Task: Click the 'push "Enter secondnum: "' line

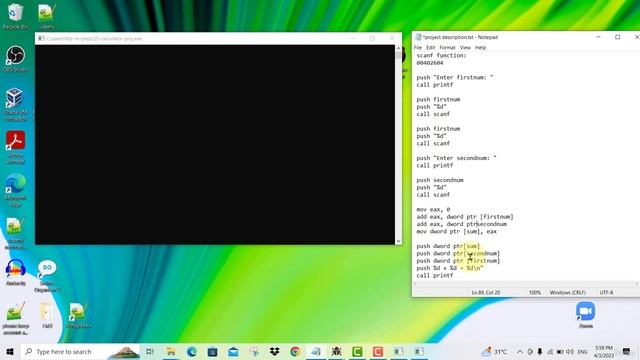Action: (x=456, y=158)
